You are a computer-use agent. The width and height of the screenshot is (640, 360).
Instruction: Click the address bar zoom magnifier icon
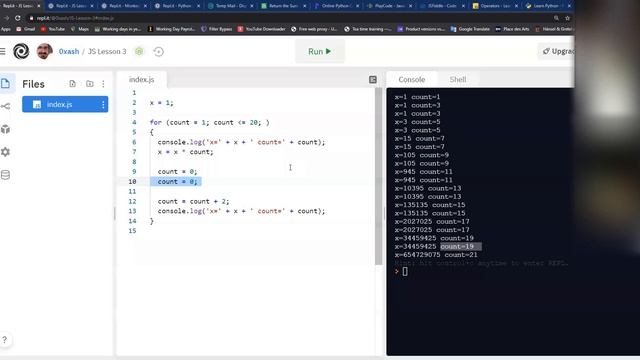556,18
